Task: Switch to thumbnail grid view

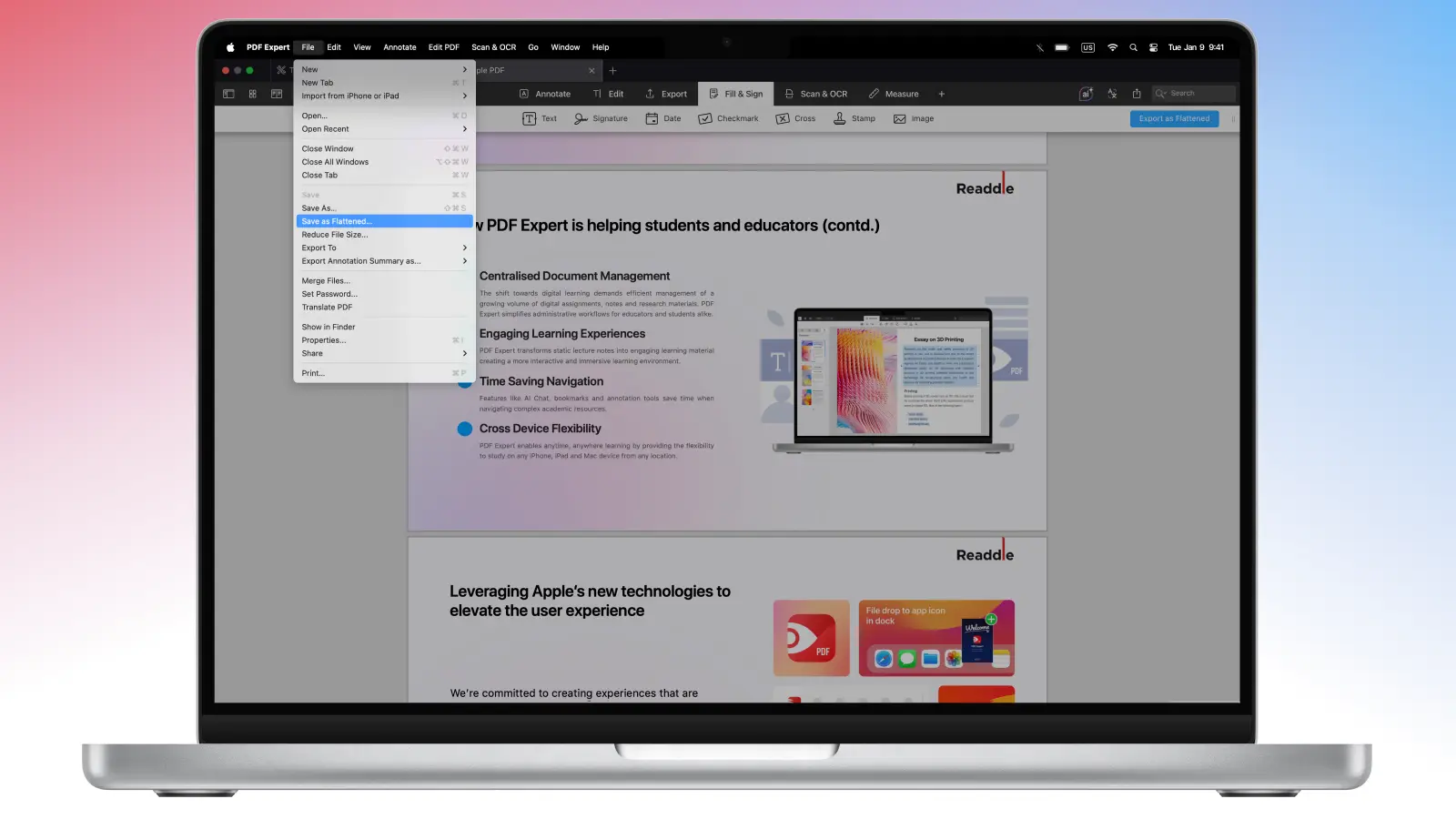Action: pyautogui.click(x=252, y=94)
